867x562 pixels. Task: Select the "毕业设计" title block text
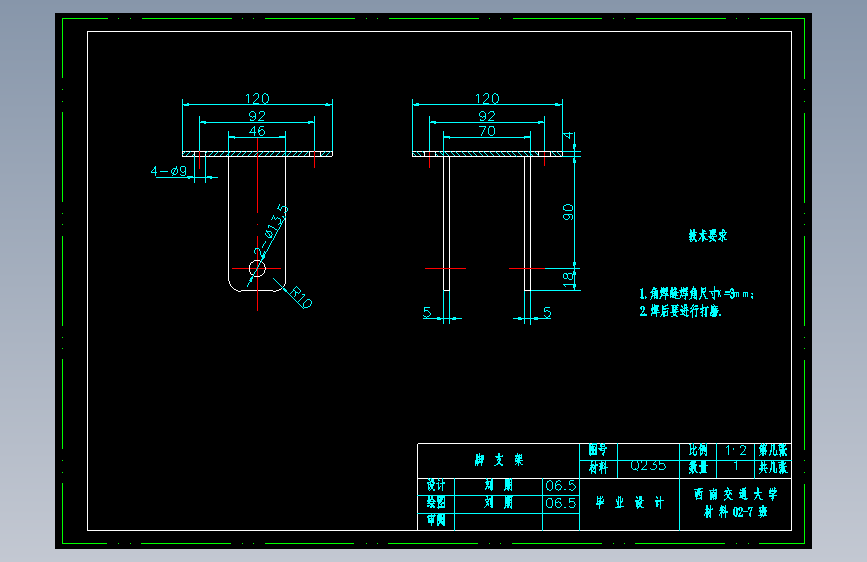click(629, 503)
